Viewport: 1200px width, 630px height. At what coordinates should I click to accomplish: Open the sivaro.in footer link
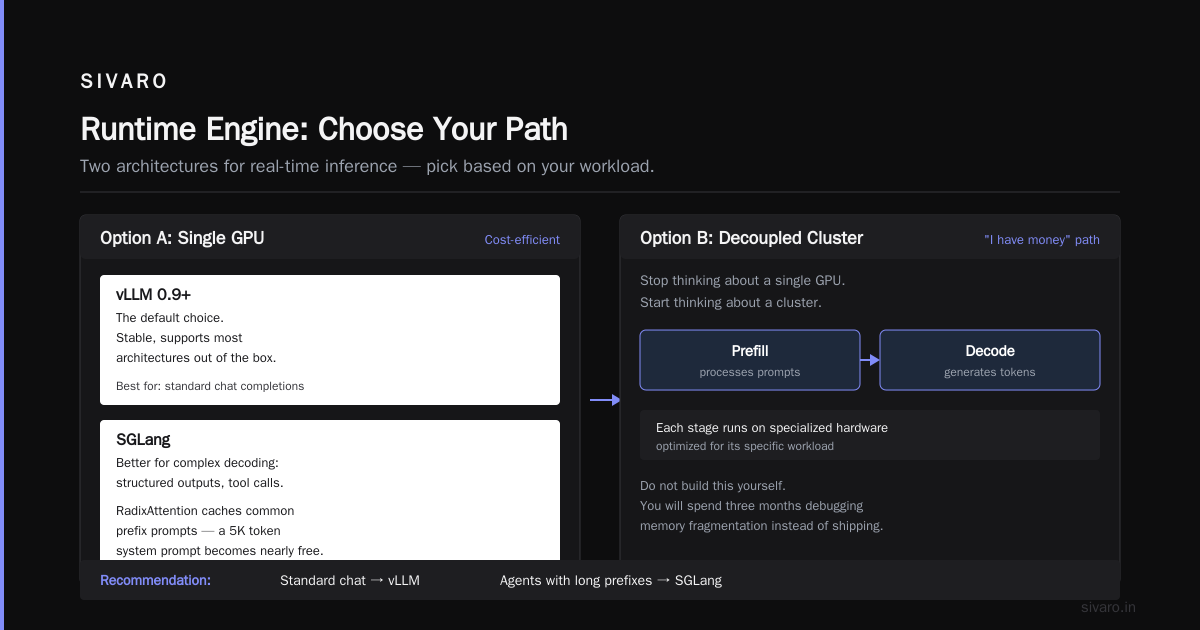(1108, 607)
